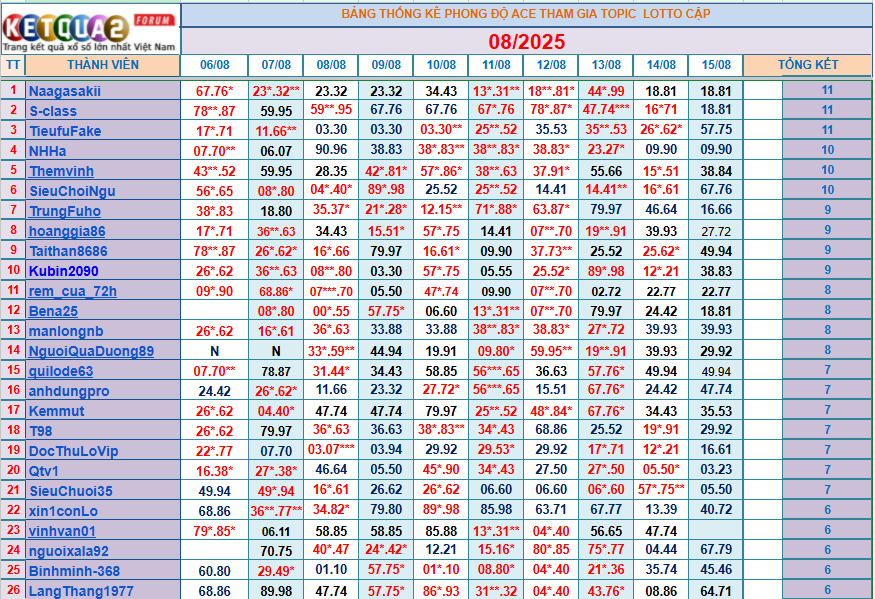Screen dimensions: 875x599
Task: Open the S-class member link
Action: coord(53,111)
